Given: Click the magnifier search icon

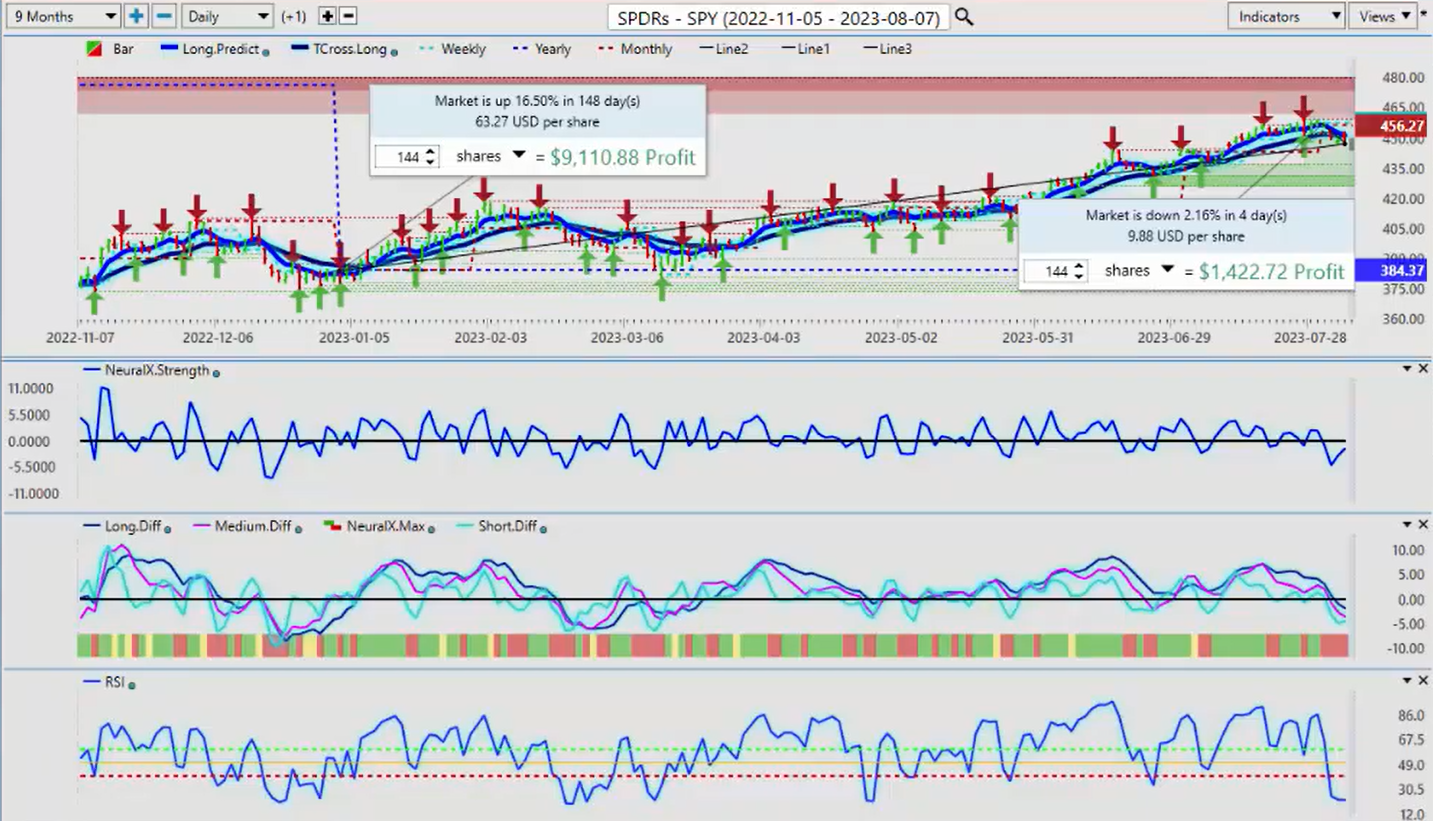Looking at the screenshot, I should coord(963,16).
